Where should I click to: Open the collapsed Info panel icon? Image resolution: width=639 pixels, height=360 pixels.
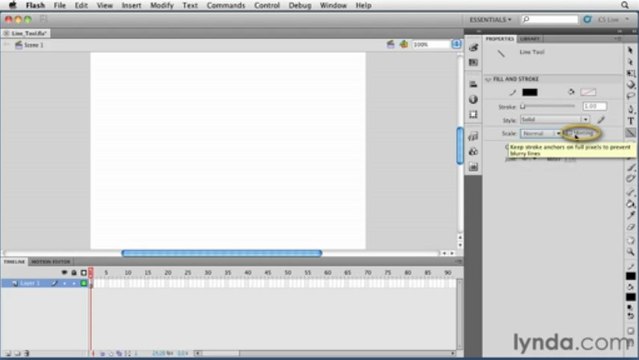[x=473, y=99]
